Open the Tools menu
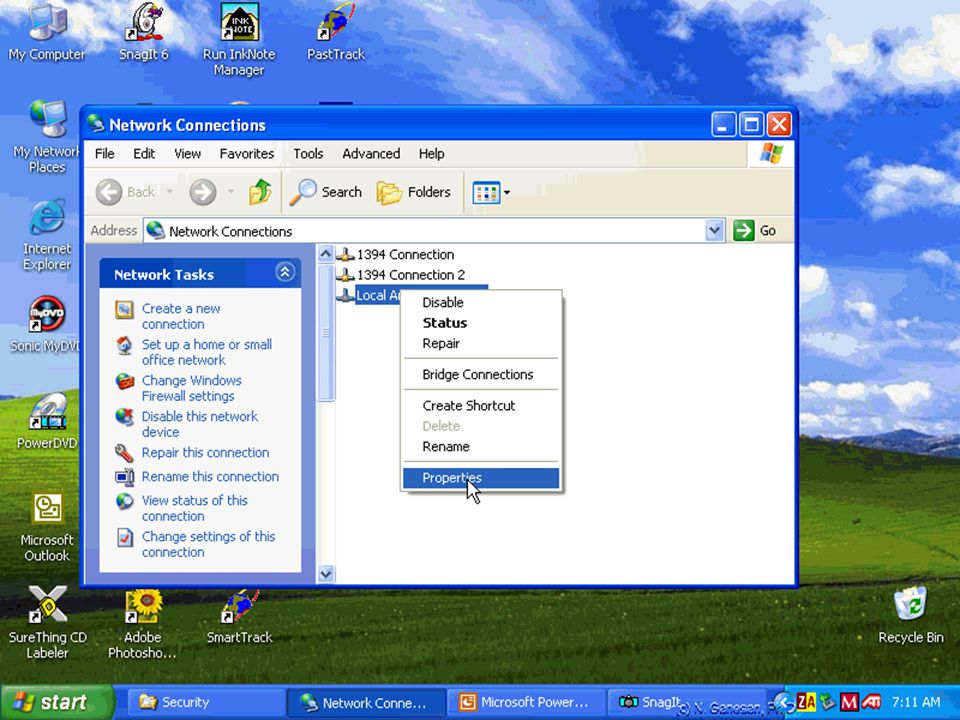Viewport: 960px width, 720px height. point(308,154)
